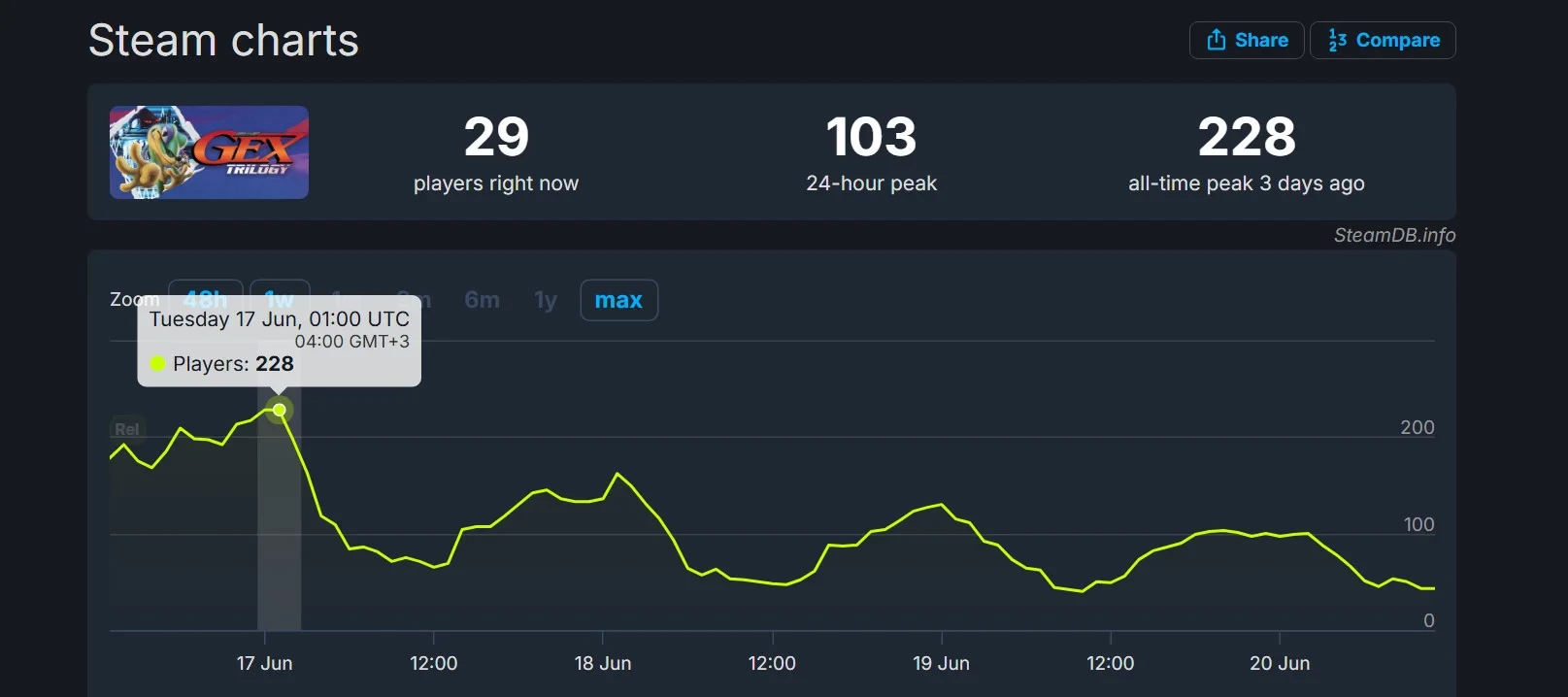Screen dimensions: 1568x697
Task: Click the 29 players right now number
Action: (x=495, y=137)
